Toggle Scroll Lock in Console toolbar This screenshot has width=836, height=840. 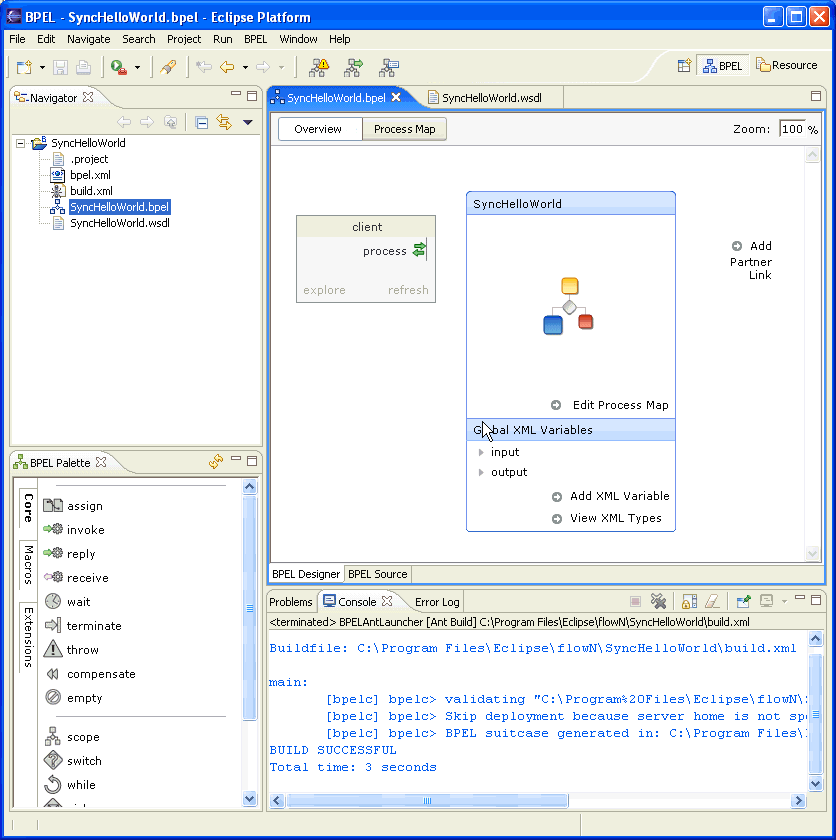click(689, 601)
